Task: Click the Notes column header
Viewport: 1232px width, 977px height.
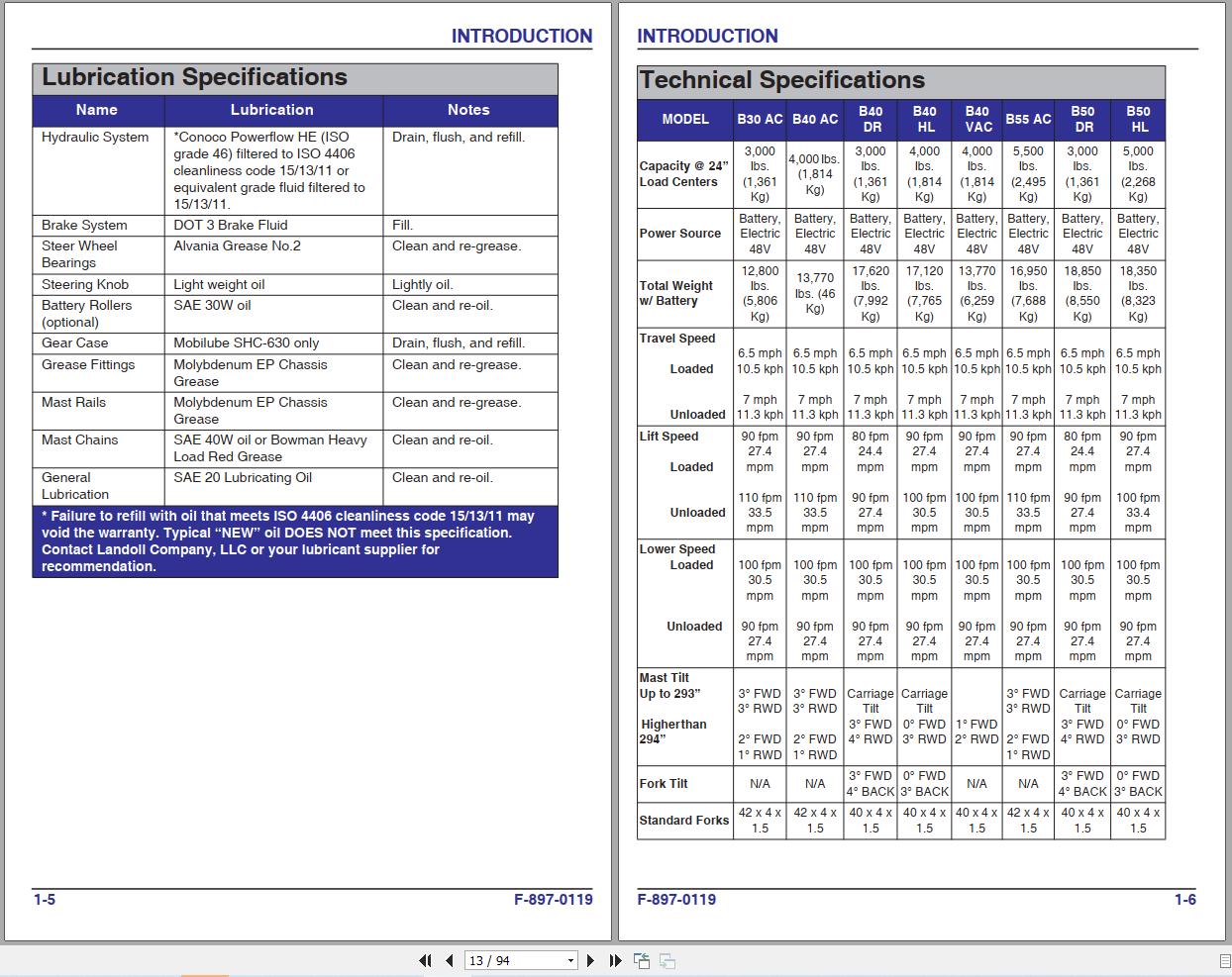Action: [468, 110]
